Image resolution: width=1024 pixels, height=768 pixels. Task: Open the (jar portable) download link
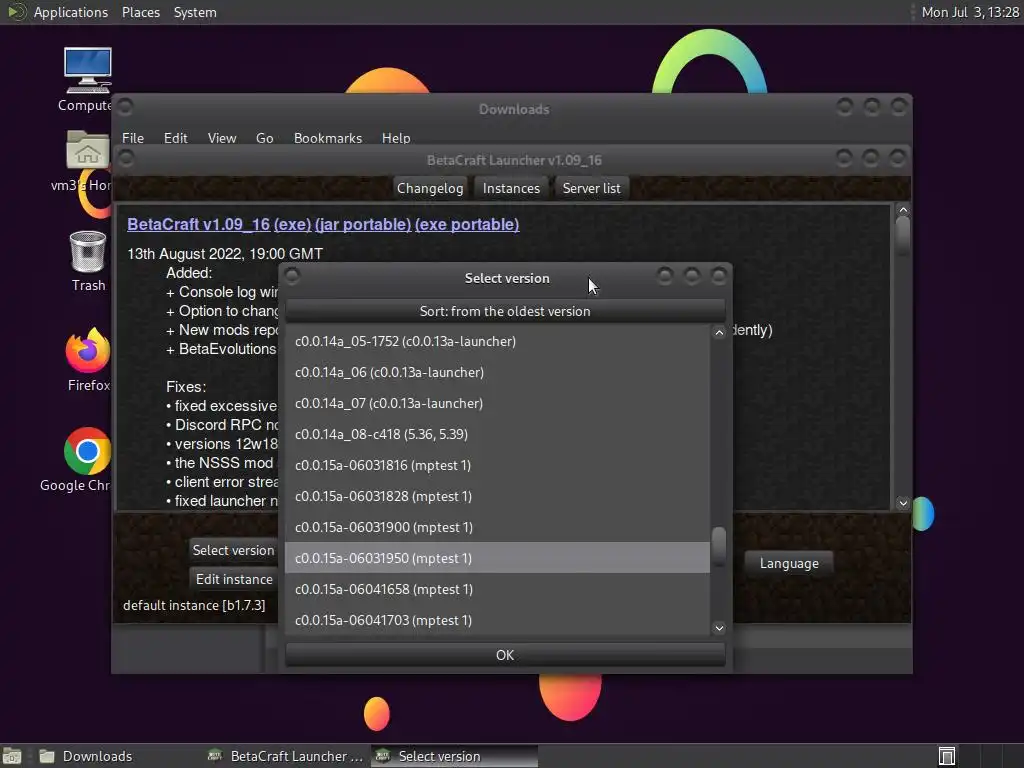[x=362, y=224]
